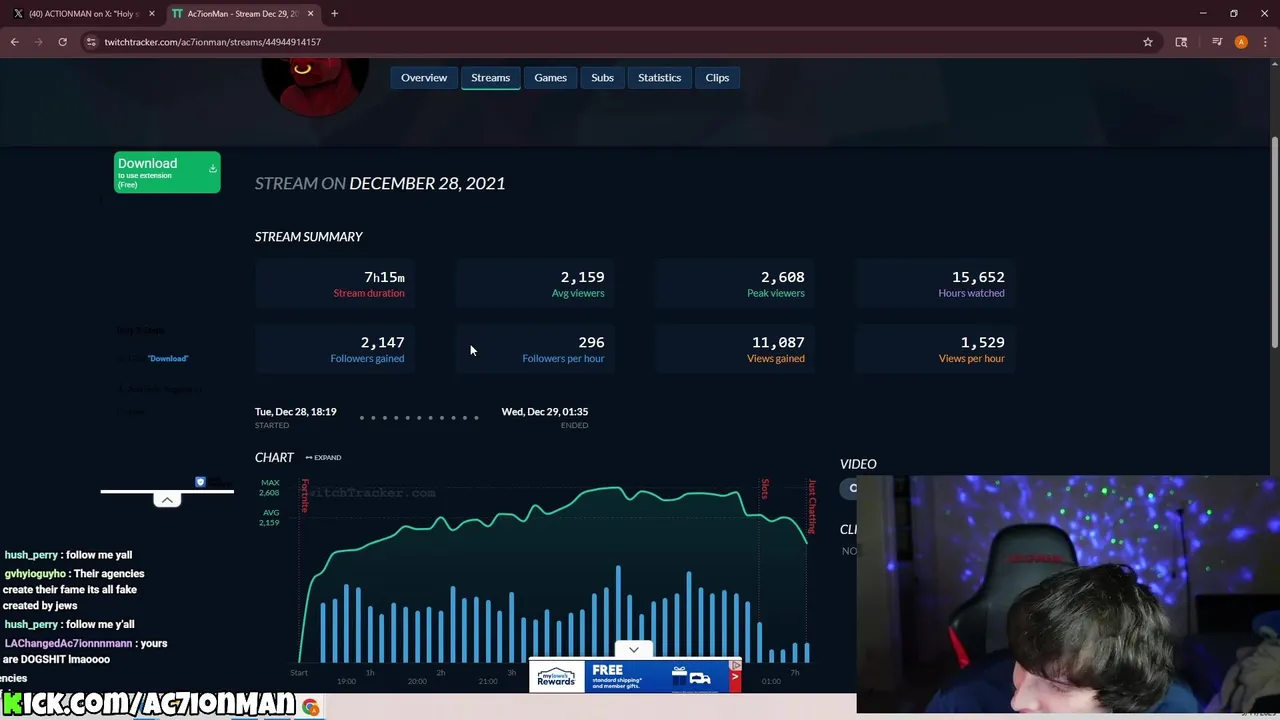This screenshot has height=720, width=1280.
Task: Click the Slots marker on the chart
Action: (765, 489)
